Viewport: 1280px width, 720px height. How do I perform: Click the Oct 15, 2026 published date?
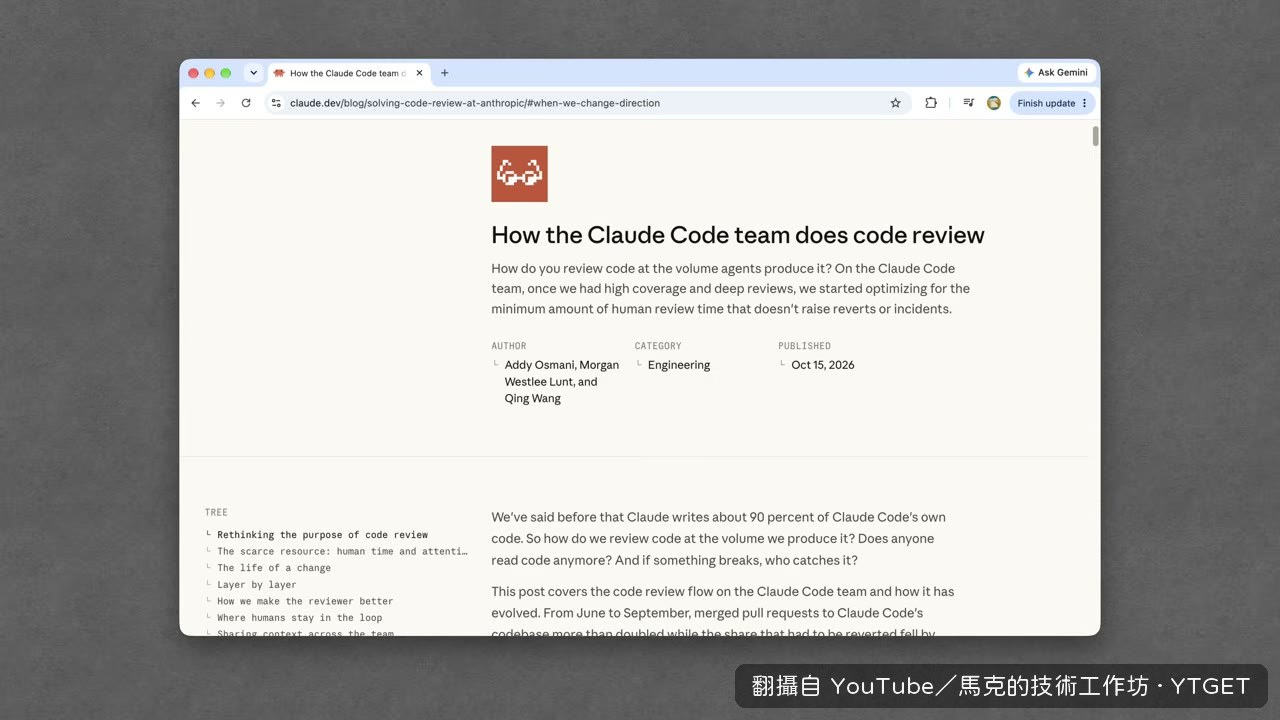(823, 365)
